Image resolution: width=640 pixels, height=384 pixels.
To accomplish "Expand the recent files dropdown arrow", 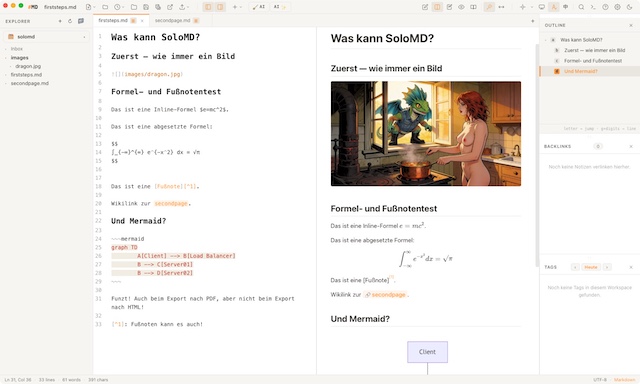I will pos(123,7).
